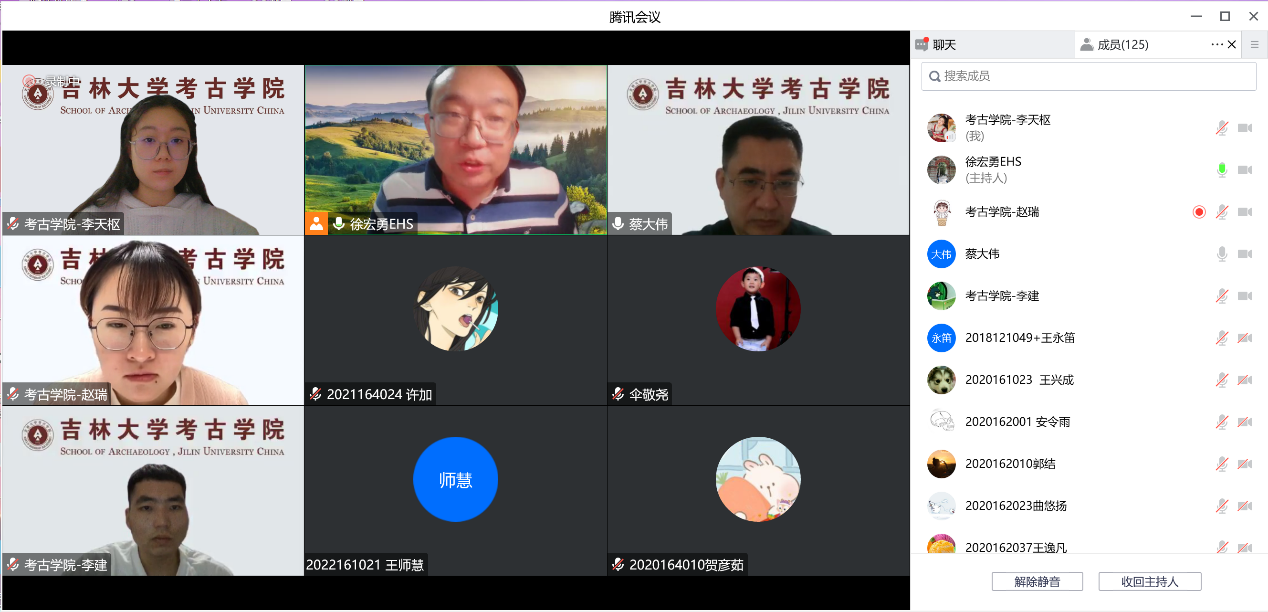
Task: Select member name 2020162001 安令雨
Action: click(1018, 422)
